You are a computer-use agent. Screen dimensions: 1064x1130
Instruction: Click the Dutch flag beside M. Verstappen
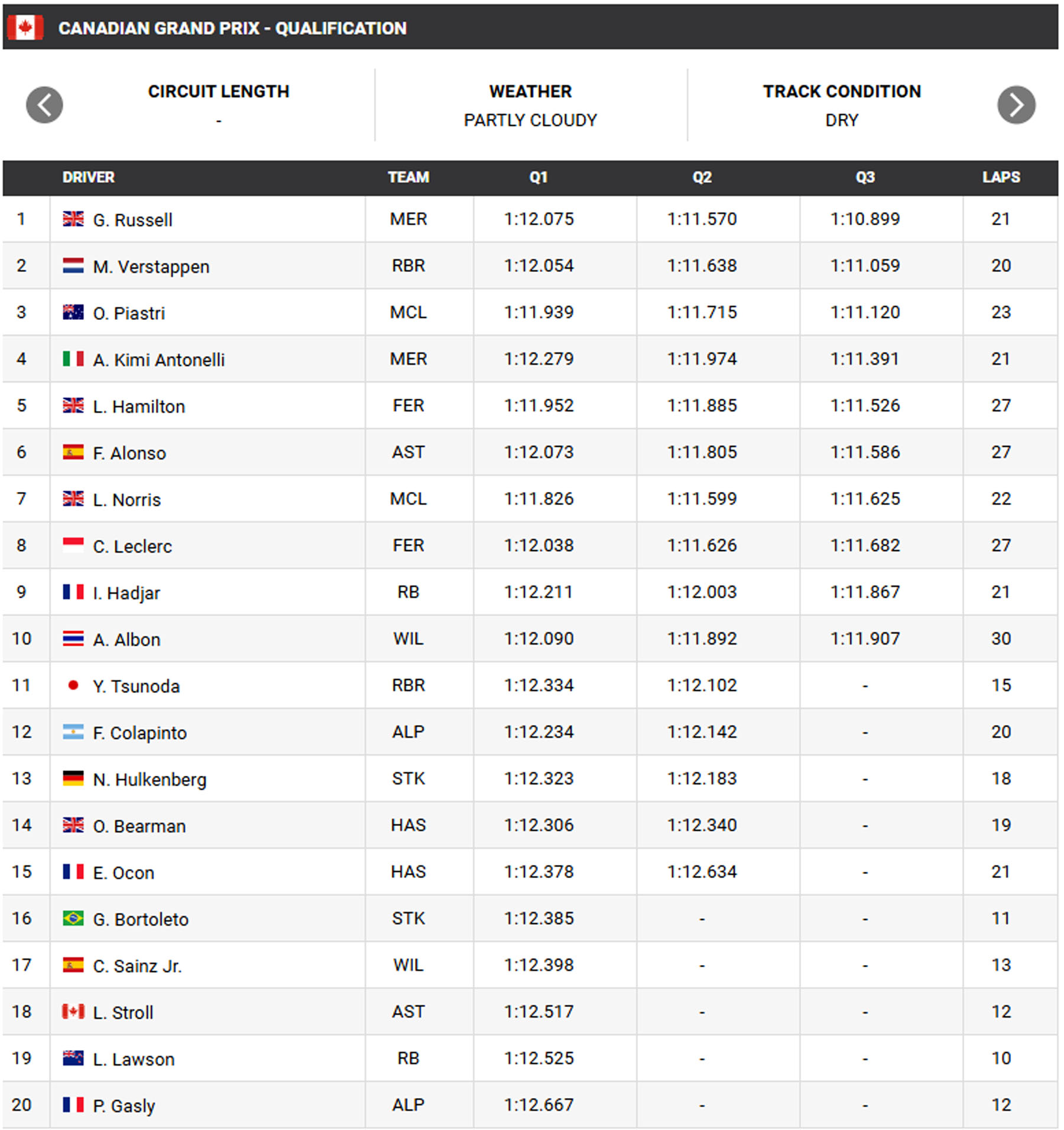[73, 265]
